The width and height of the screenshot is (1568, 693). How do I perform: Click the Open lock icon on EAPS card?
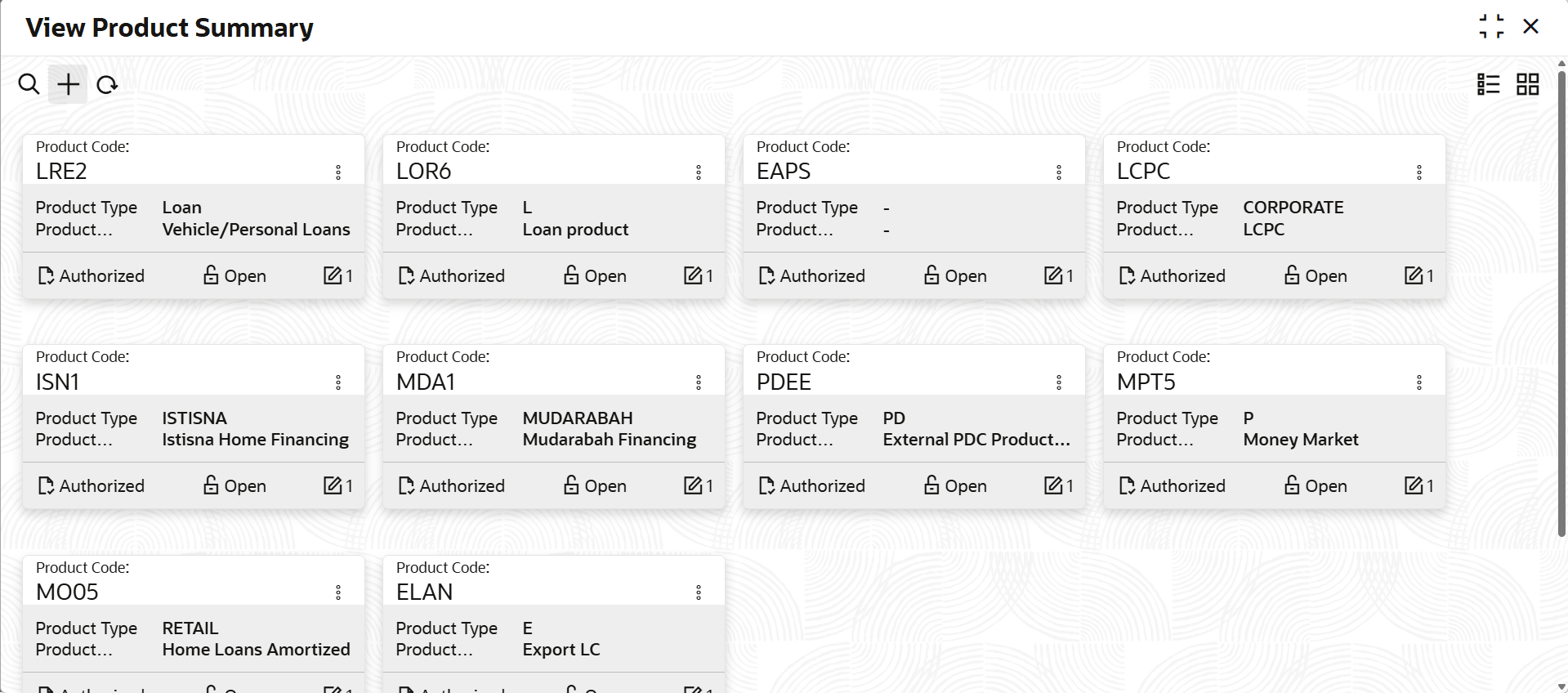[931, 275]
